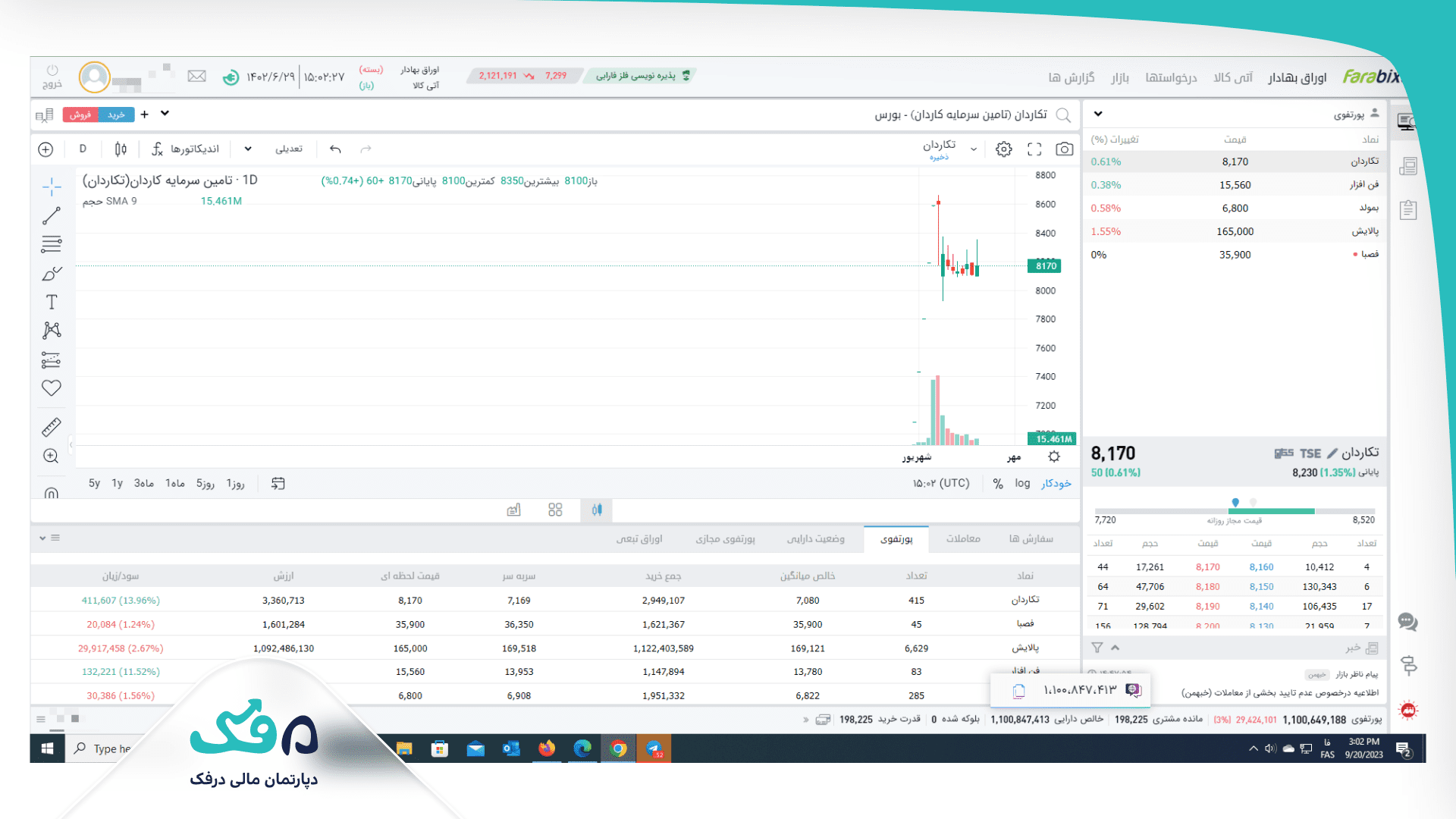This screenshot has height=819, width=1456.
Task: Open the user profile avatar
Action: 95,77
